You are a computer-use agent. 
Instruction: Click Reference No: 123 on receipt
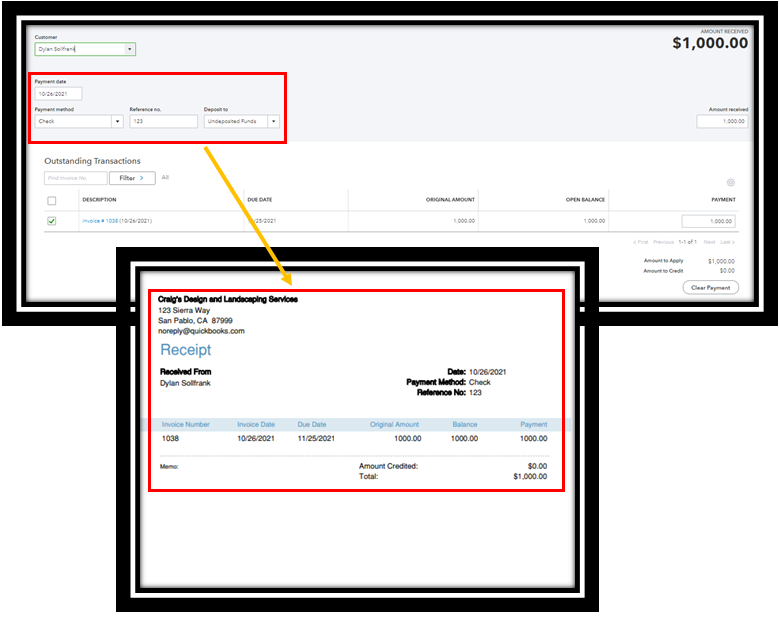coord(449,392)
